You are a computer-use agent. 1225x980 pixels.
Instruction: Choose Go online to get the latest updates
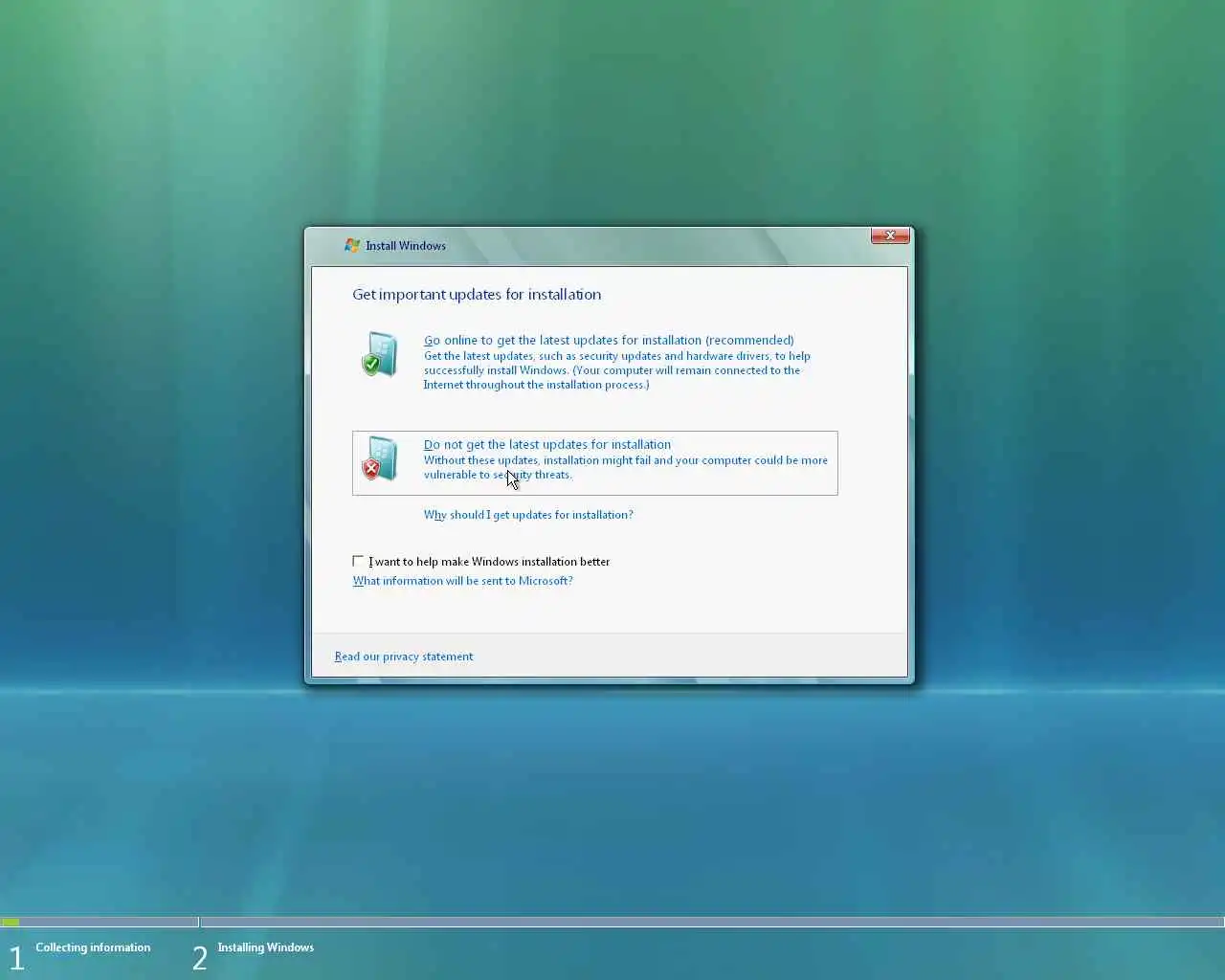pos(609,340)
